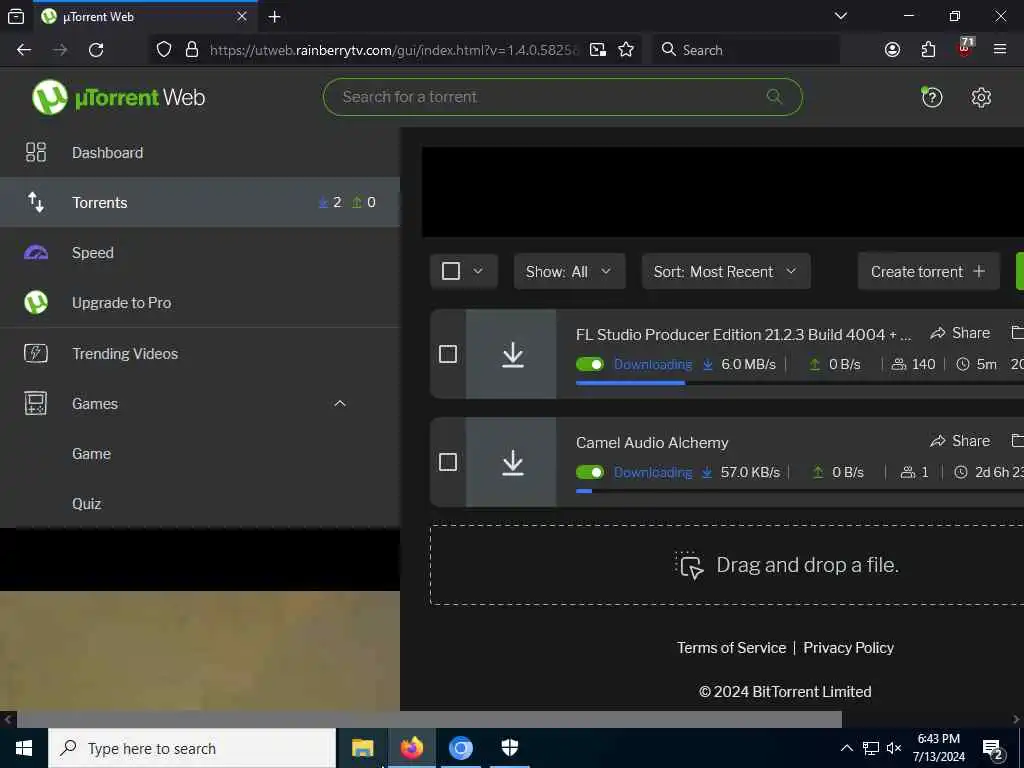
Task: Show hidden system tray icons
Action: pos(846,748)
